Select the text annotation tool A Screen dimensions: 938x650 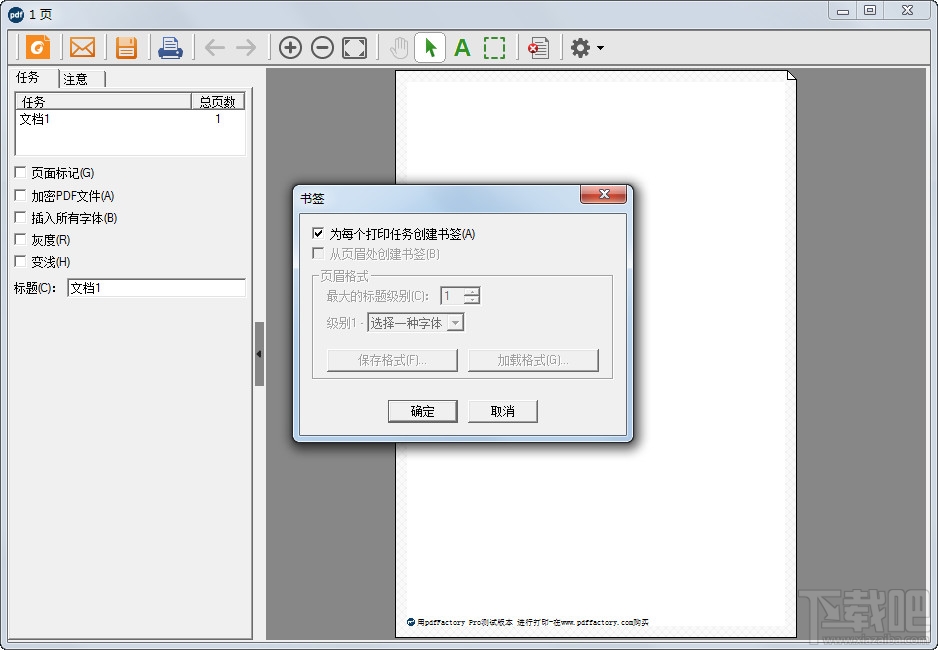462,47
